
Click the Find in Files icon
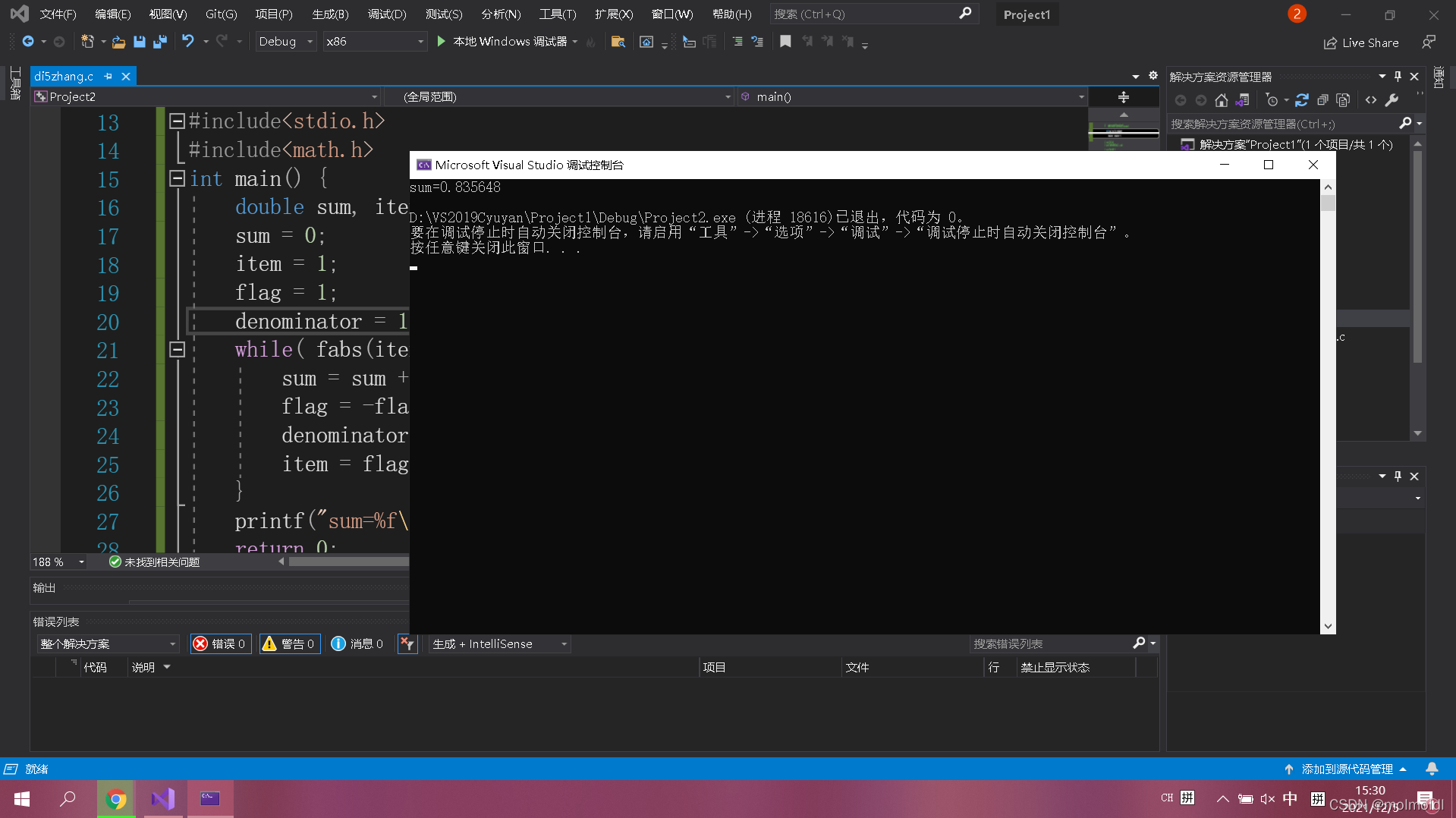point(618,42)
